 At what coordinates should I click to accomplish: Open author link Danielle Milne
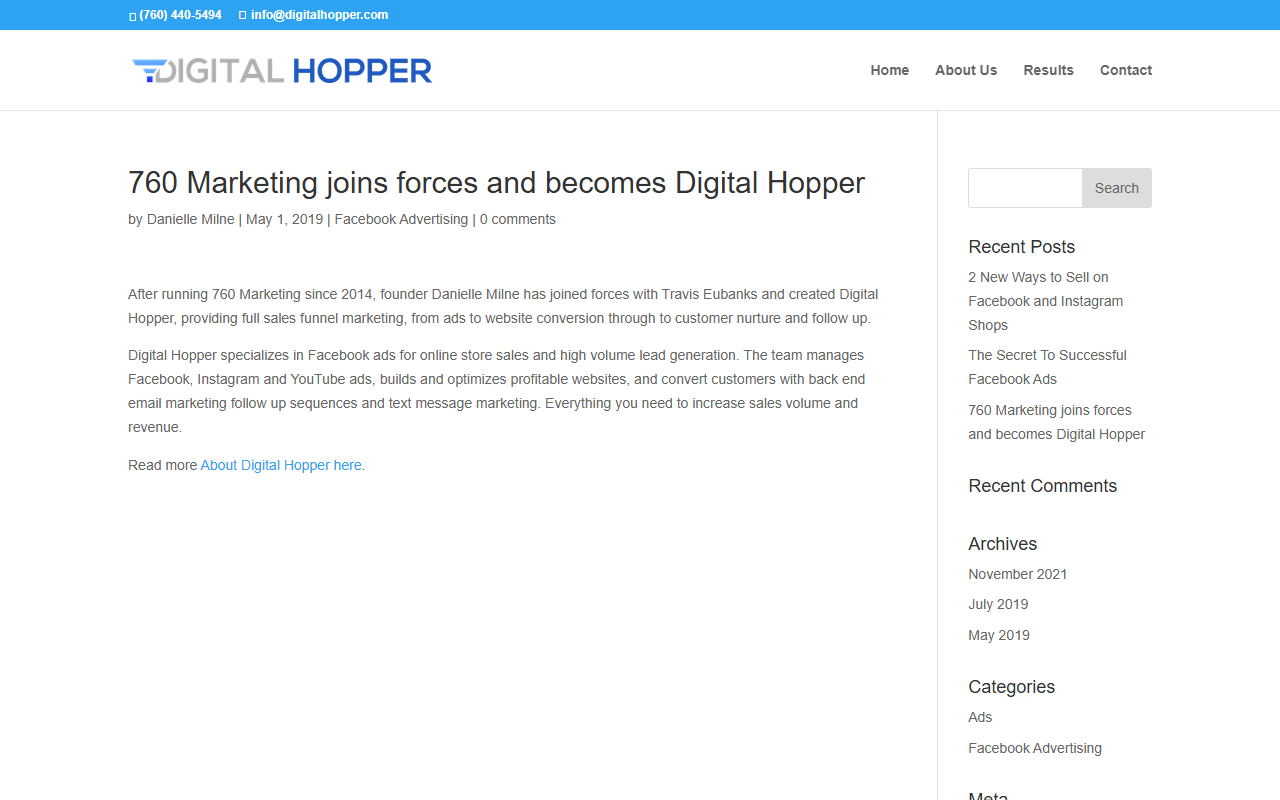191,219
